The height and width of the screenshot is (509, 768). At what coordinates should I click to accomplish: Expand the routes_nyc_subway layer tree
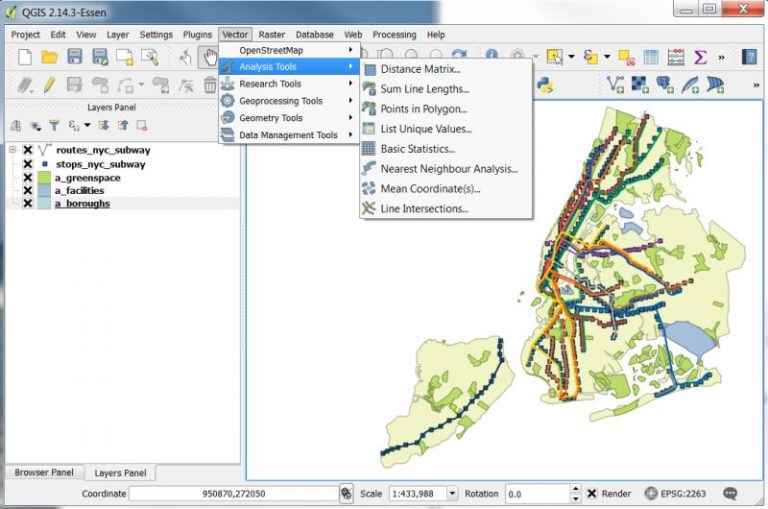click(x=12, y=150)
